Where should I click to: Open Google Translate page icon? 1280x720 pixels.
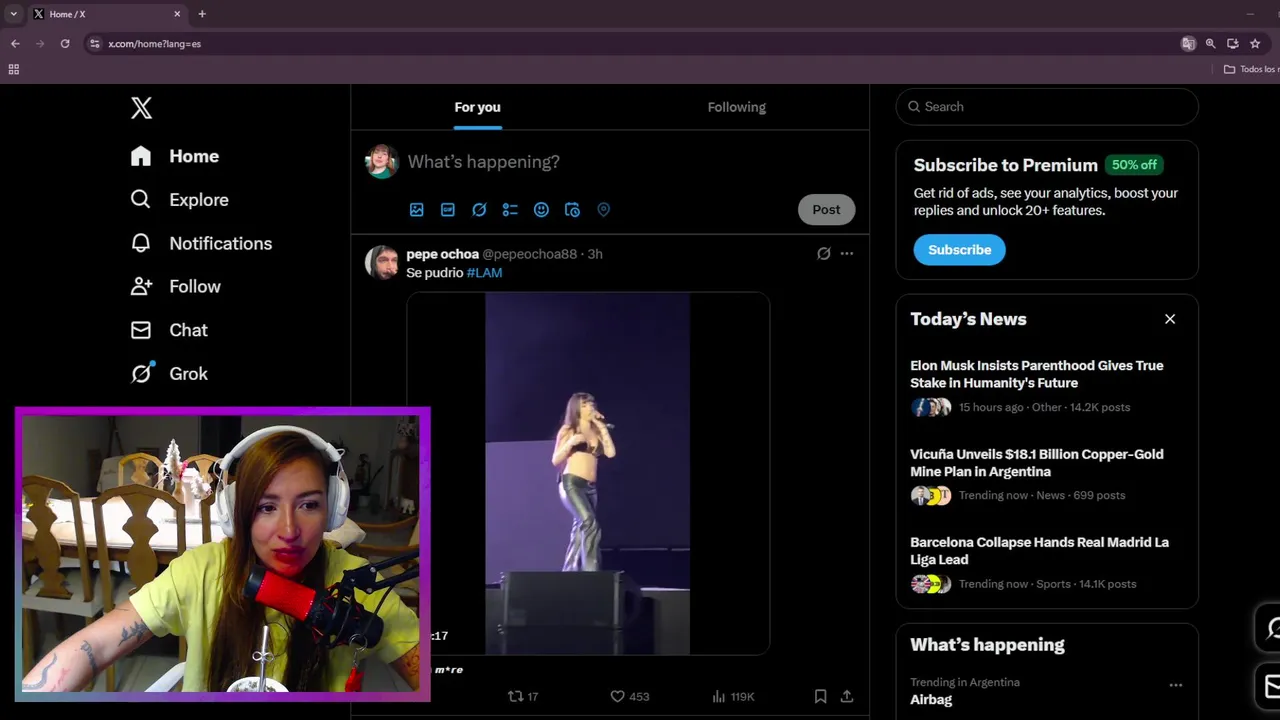pyautogui.click(x=1188, y=44)
